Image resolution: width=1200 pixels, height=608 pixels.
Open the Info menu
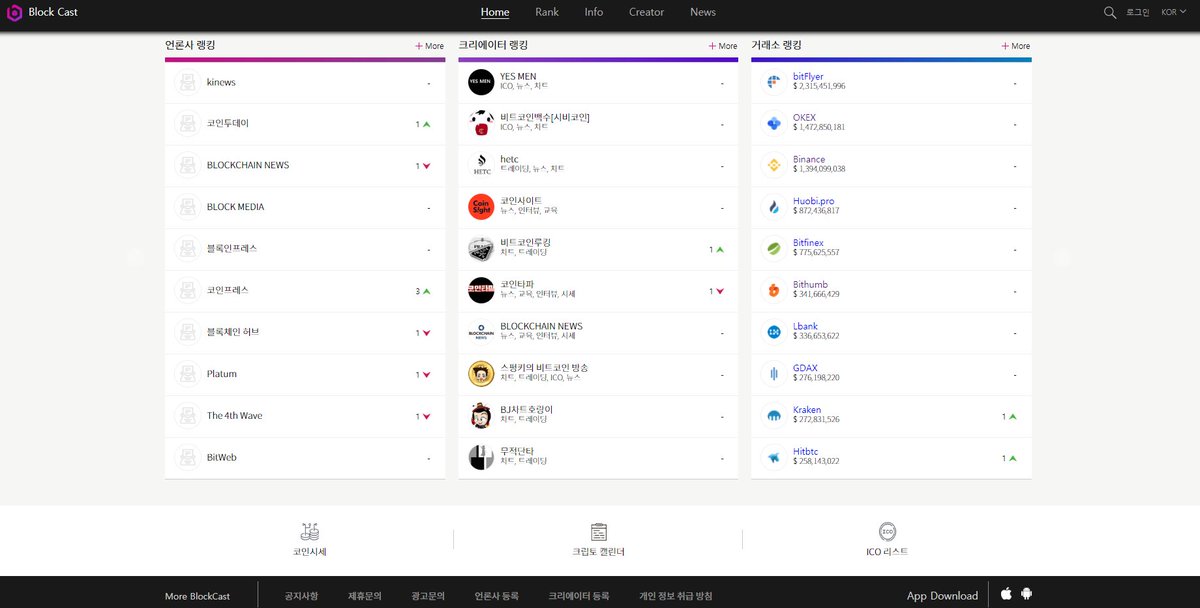click(594, 12)
